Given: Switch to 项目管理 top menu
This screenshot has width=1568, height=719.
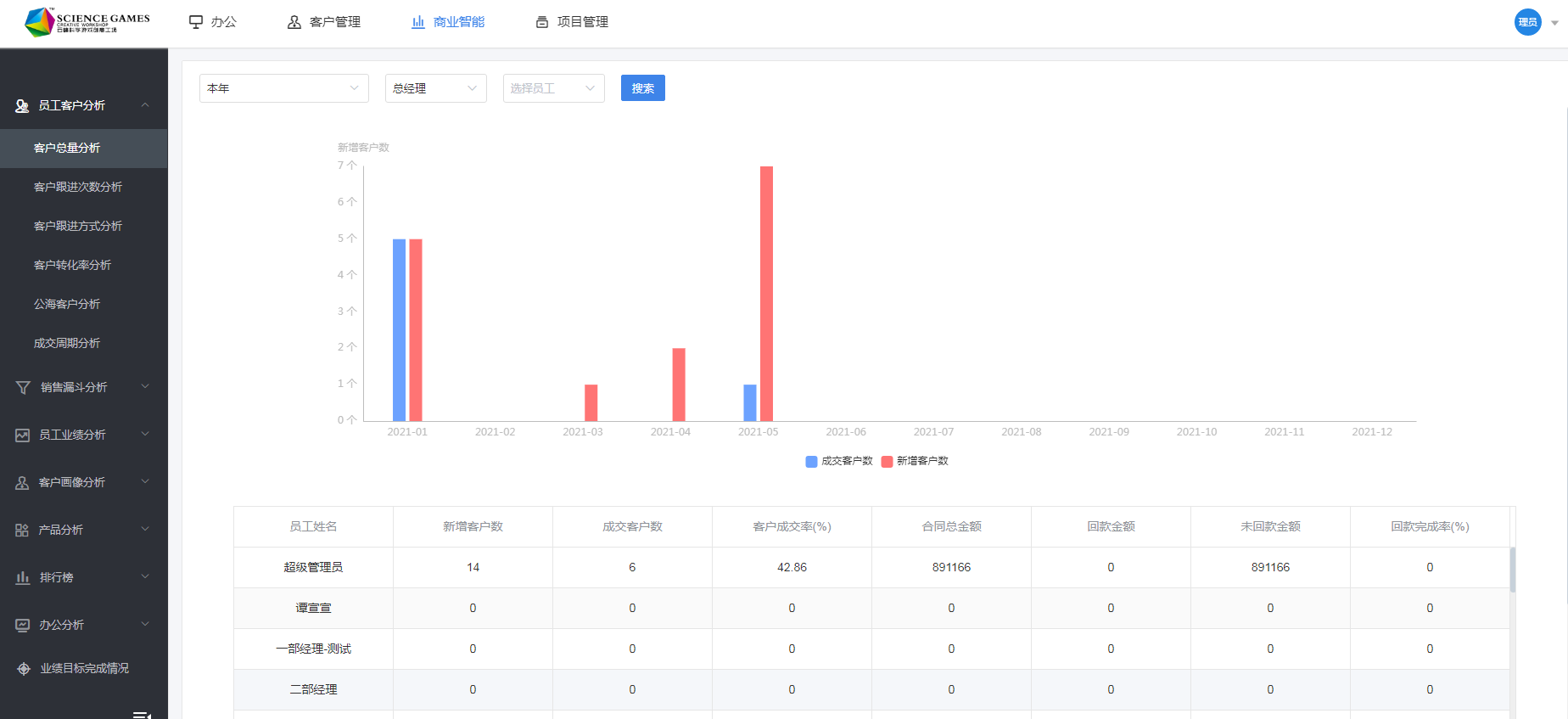Looking at the screenshot, I should click(x=572, y=22).
